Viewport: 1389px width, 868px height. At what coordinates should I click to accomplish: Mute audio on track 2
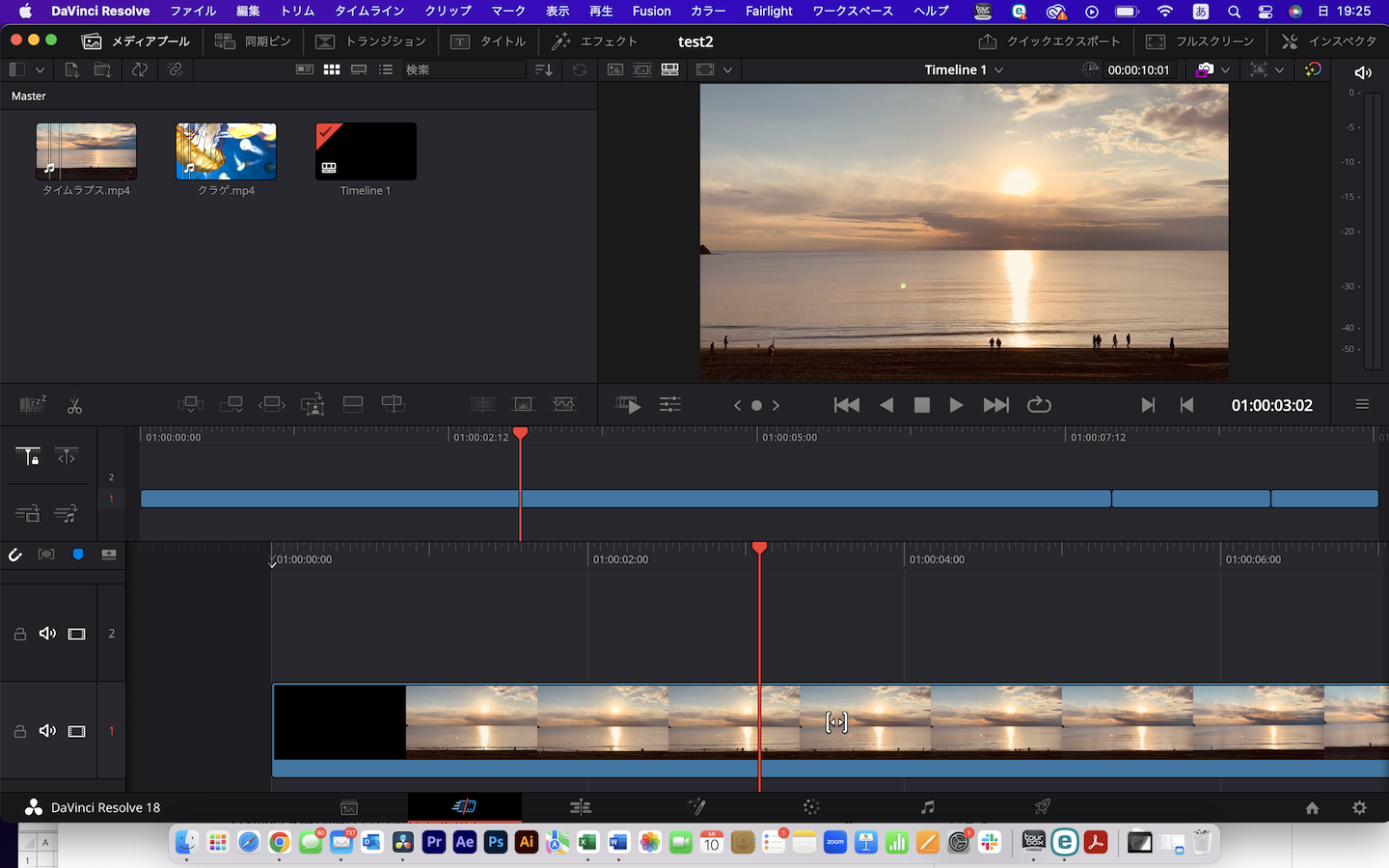47,634
